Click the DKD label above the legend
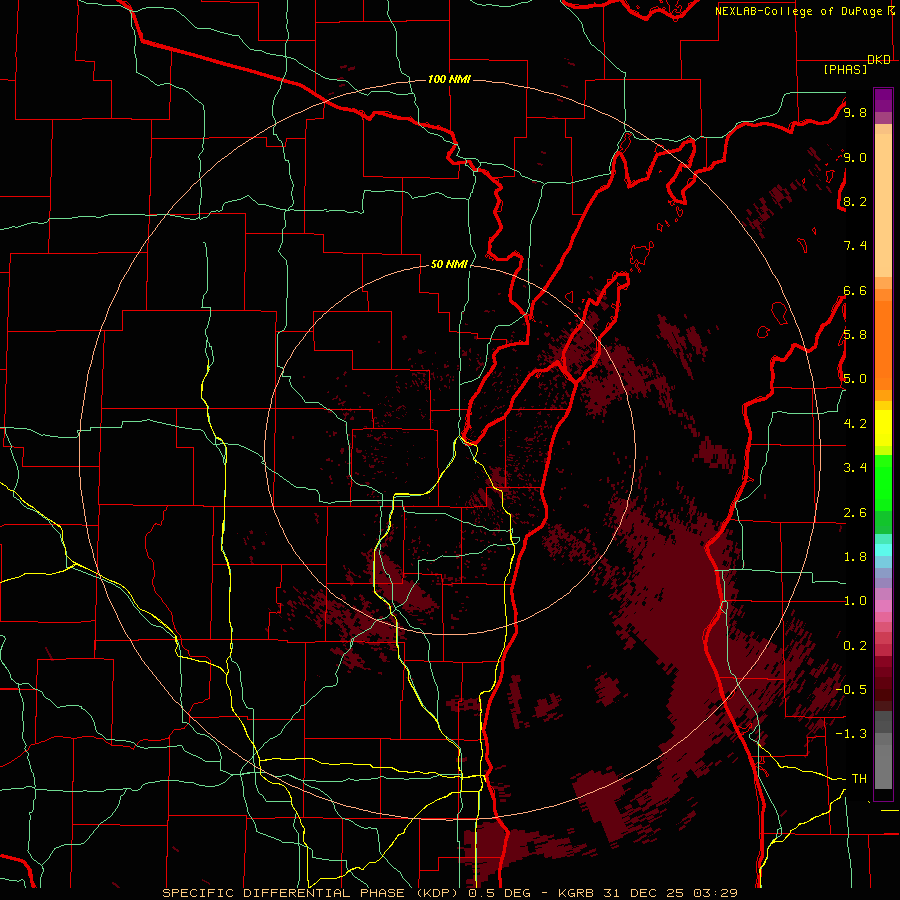The height and width of the screenshot is (900, 900). coord(879,60)
